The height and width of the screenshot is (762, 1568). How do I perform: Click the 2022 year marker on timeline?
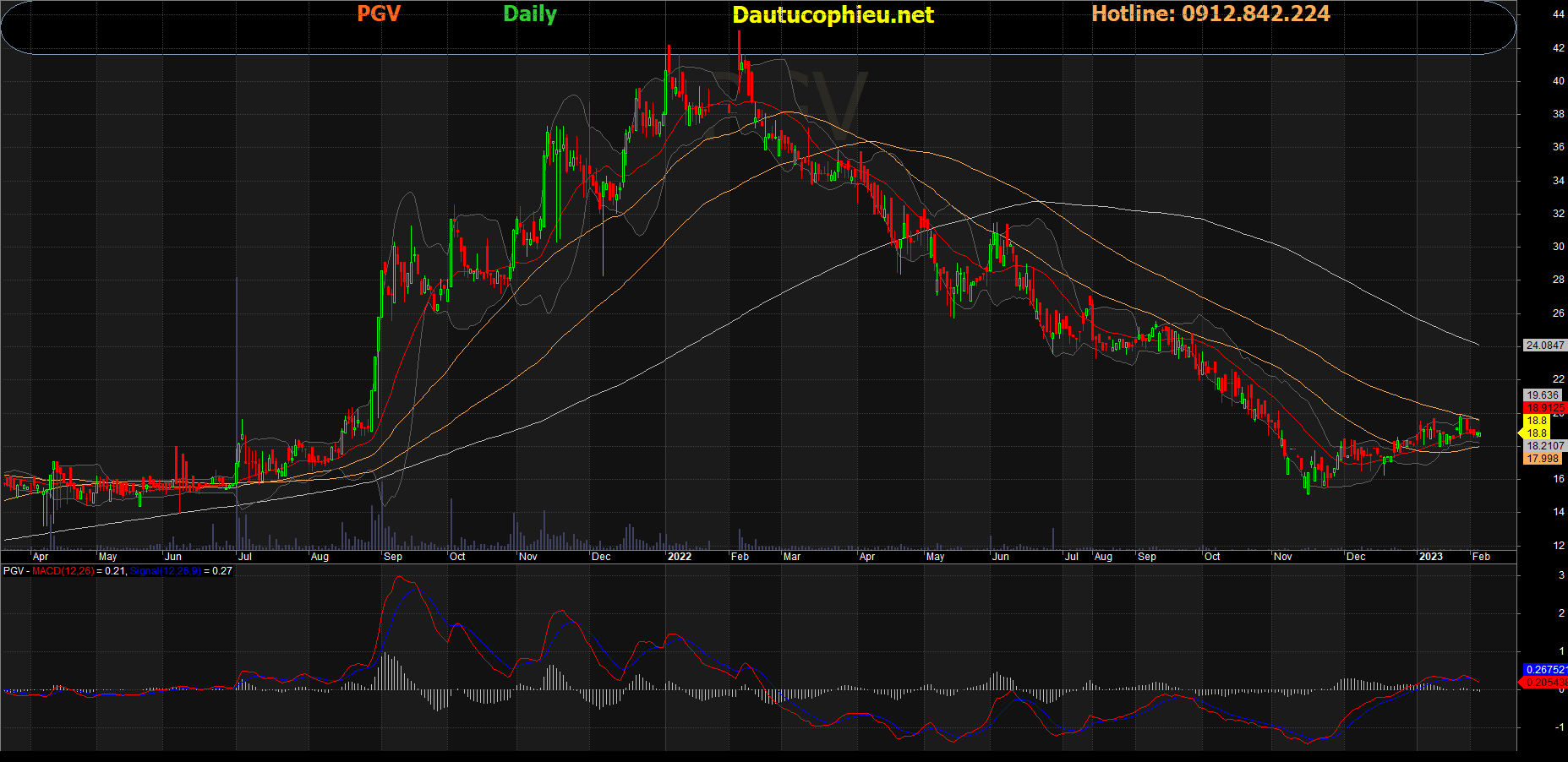coord(679,557)
